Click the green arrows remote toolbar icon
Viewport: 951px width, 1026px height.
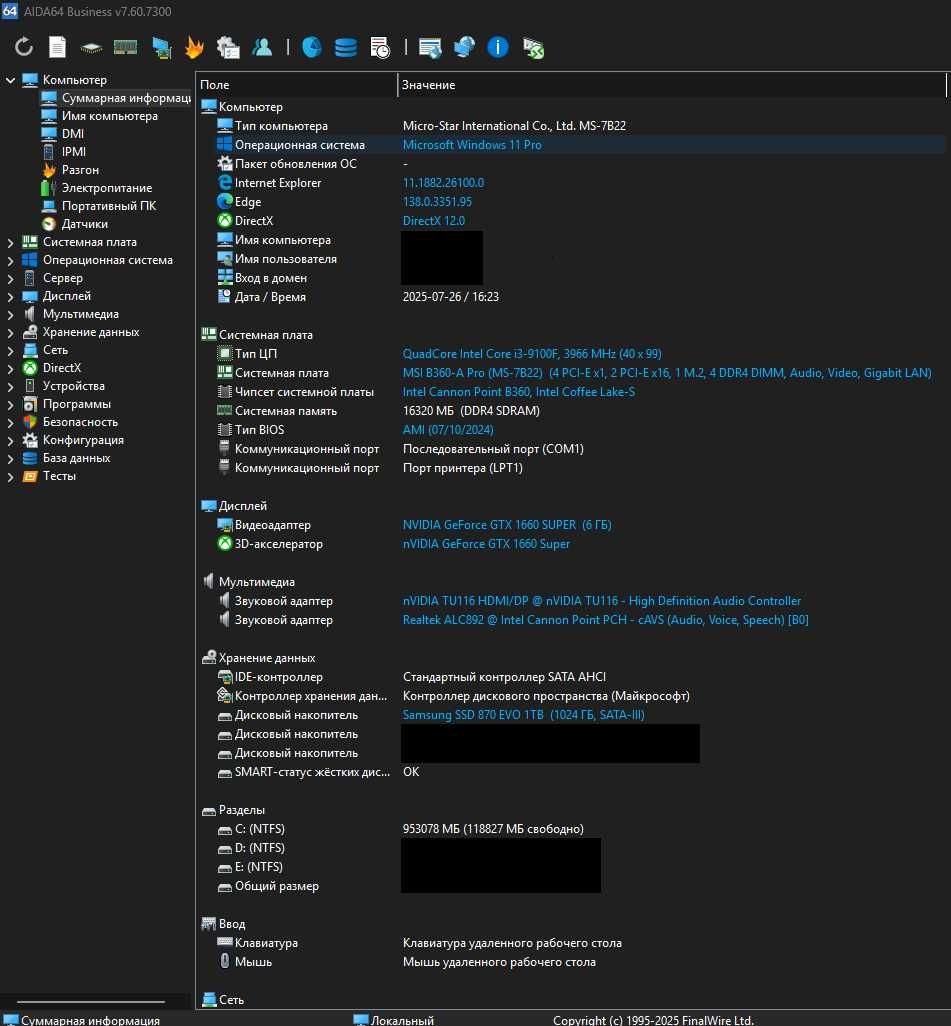click(x=533, y=48)
